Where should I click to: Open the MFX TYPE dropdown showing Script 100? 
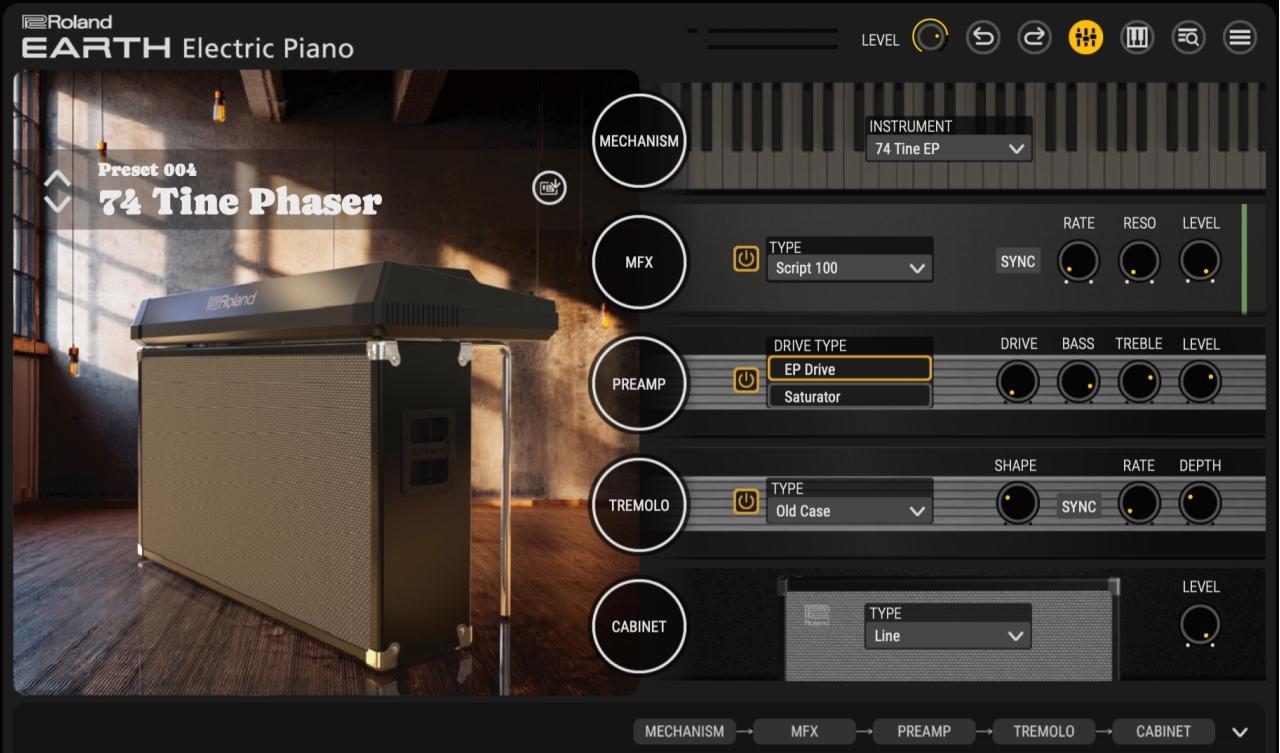849,268
